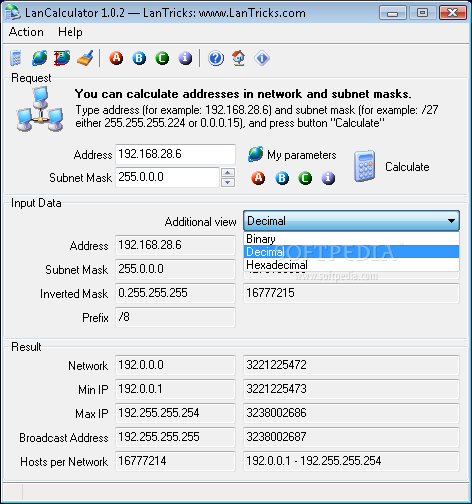The image size is (472, 504).
Task: Click the Broadcast Address field 192.255.255.255
Action: pyautogui.click(x=176, y=437)
